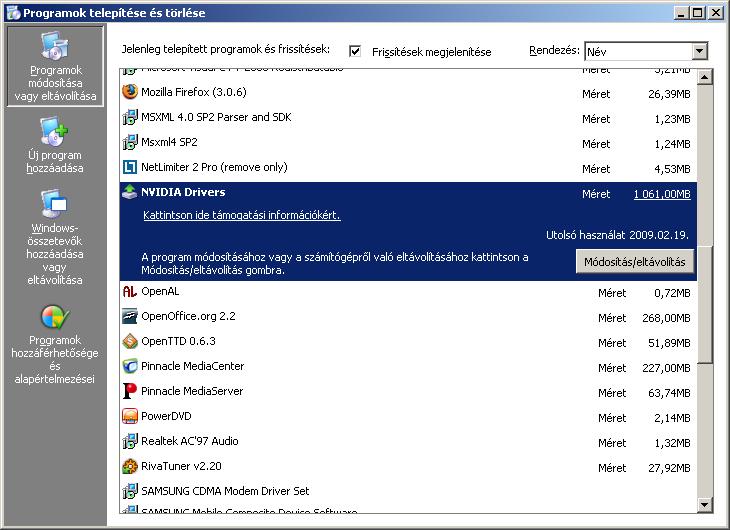Click the PowerDVD icon
730x530 pixels.
click(130, 416)
